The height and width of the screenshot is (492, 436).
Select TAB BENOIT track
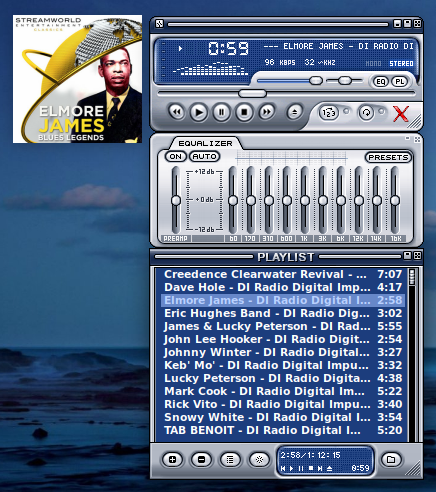(283, 430)
